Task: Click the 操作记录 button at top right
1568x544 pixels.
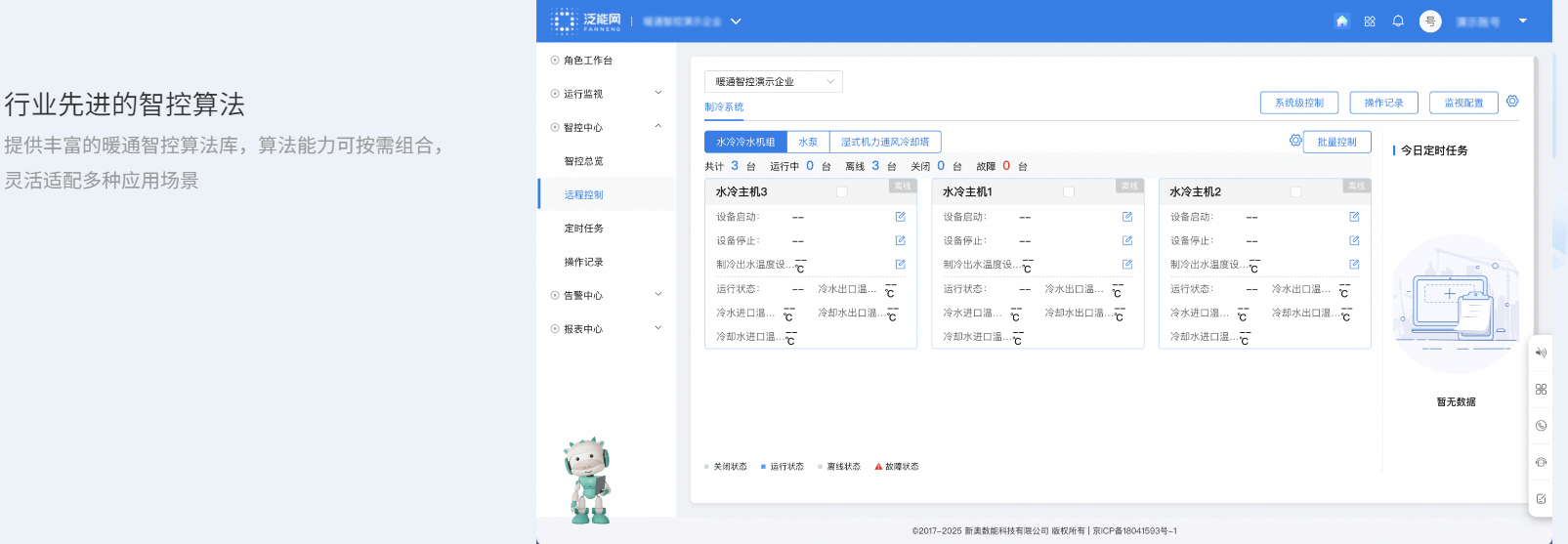Action: pos(1383,103)
